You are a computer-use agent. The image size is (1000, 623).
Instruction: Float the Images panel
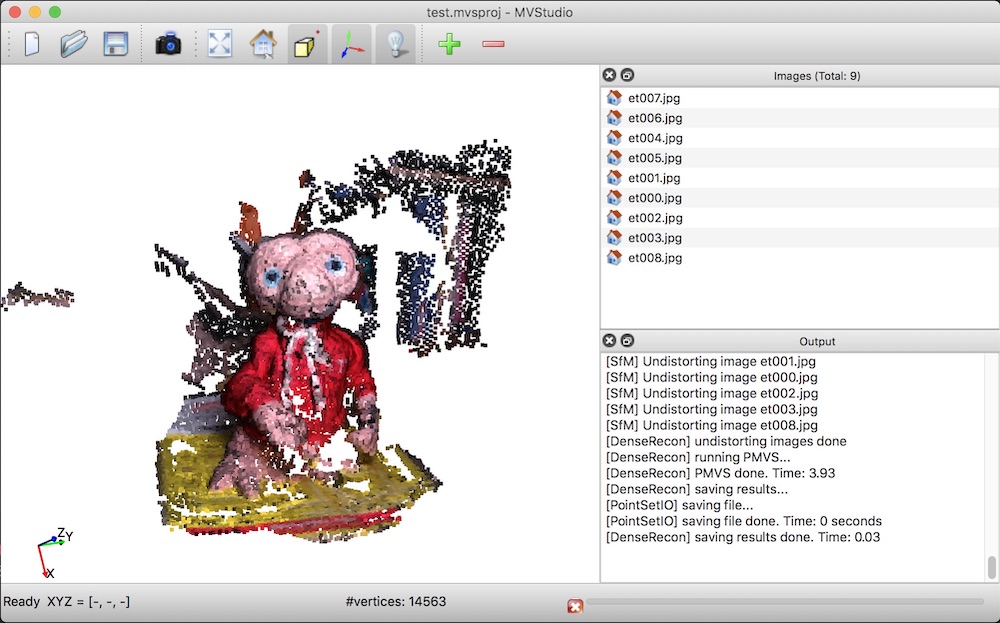click(x=627, y=75)
